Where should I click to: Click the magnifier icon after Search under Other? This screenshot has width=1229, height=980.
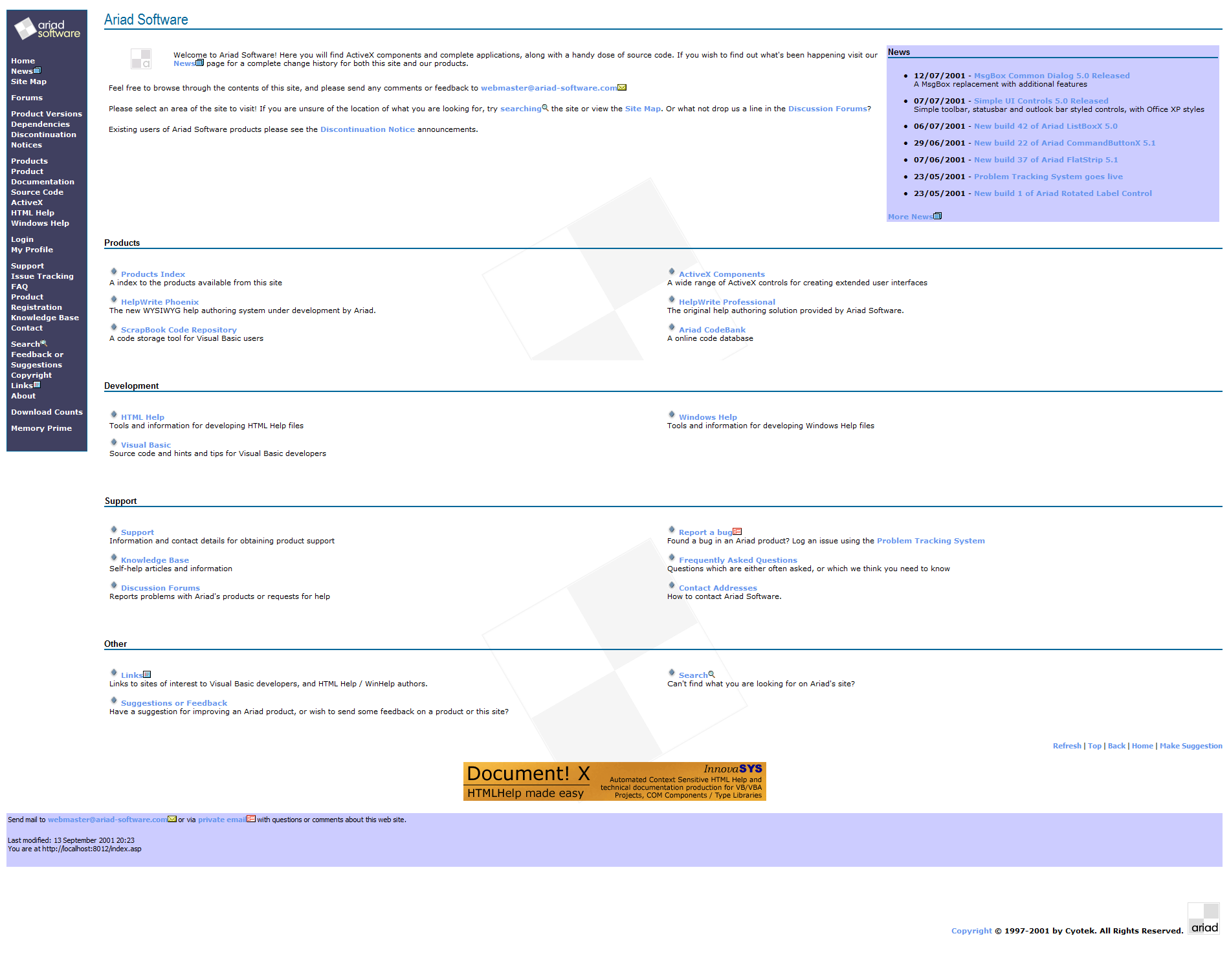pyautogui.click(x=712, y=674)
